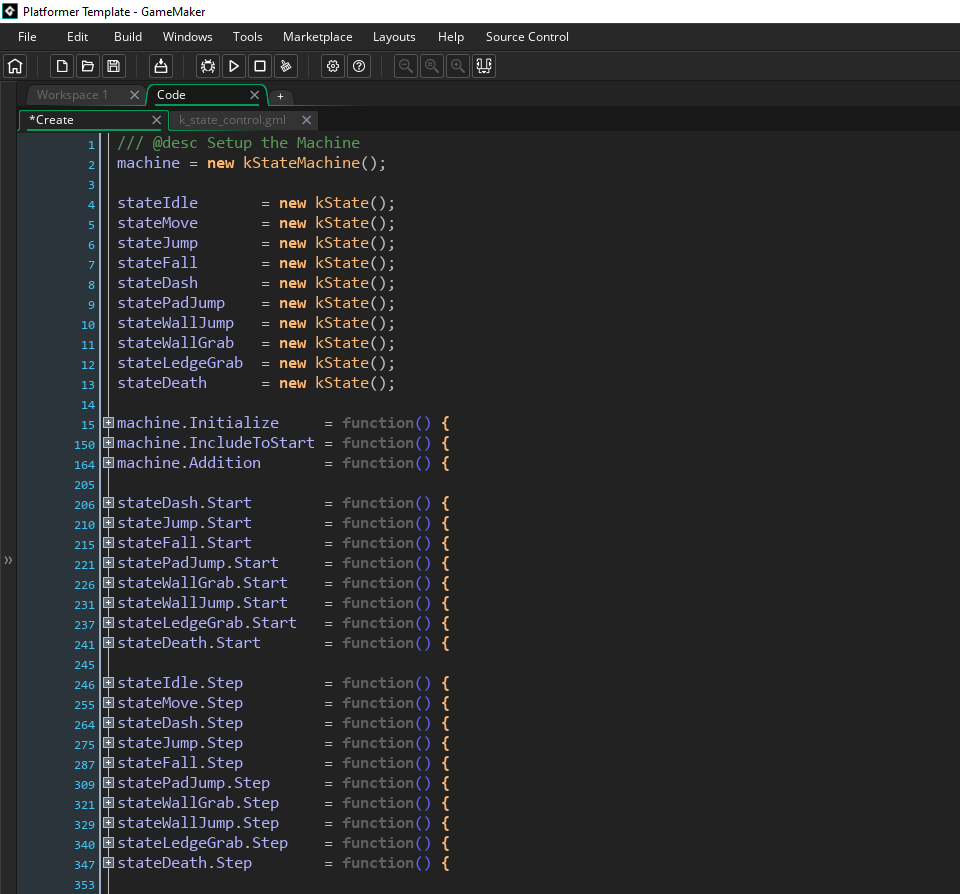The width and height of the screenshot is (960, 894).
Task: Switch to the Workspace 1 tab
Action: pyautogui.click(x=73, y=95)
